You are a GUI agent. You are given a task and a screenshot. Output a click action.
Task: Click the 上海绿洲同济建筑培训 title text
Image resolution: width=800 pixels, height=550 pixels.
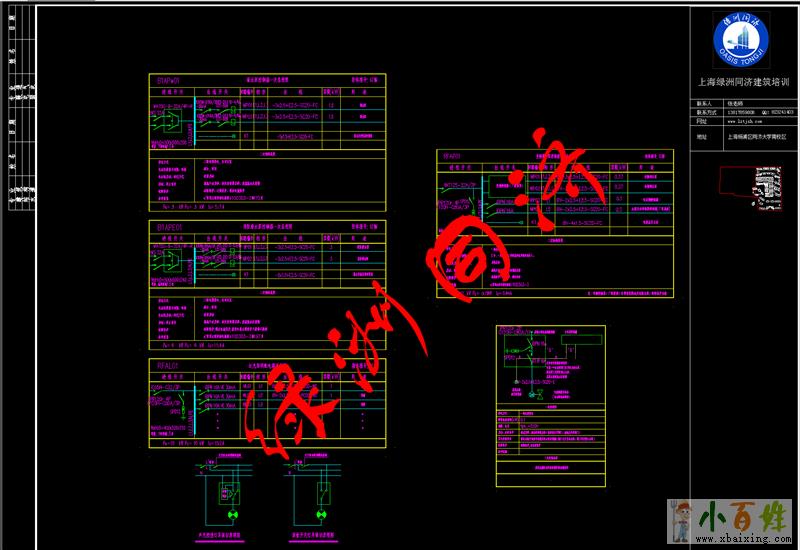pyautogui.click(x=743, y=82)
